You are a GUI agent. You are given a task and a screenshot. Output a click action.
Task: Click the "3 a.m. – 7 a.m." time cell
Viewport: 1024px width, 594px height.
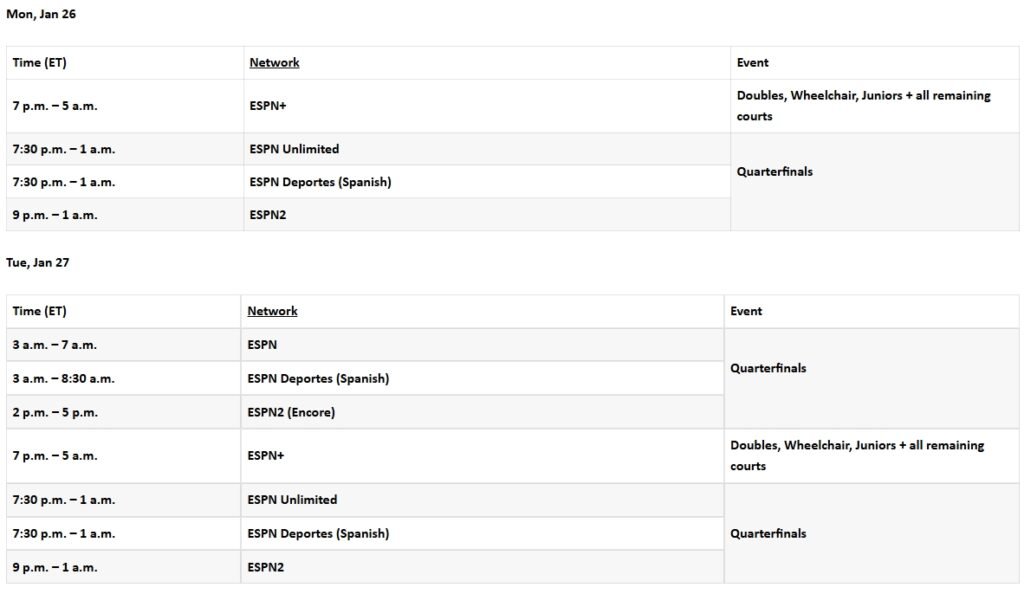pyautogui.click(x=55, y=345)
